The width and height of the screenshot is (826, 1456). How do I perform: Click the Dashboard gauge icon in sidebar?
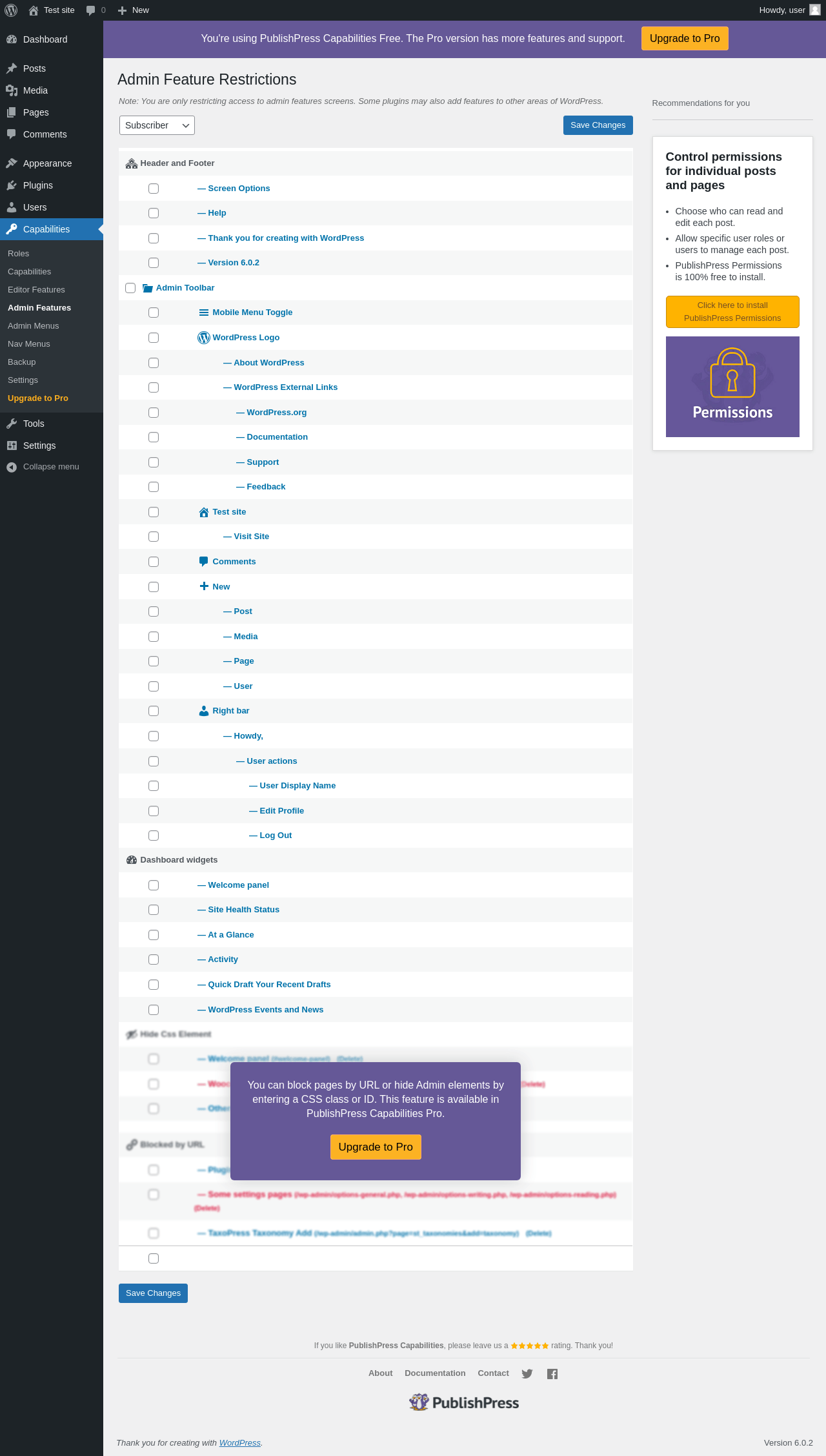pos(12,39)
